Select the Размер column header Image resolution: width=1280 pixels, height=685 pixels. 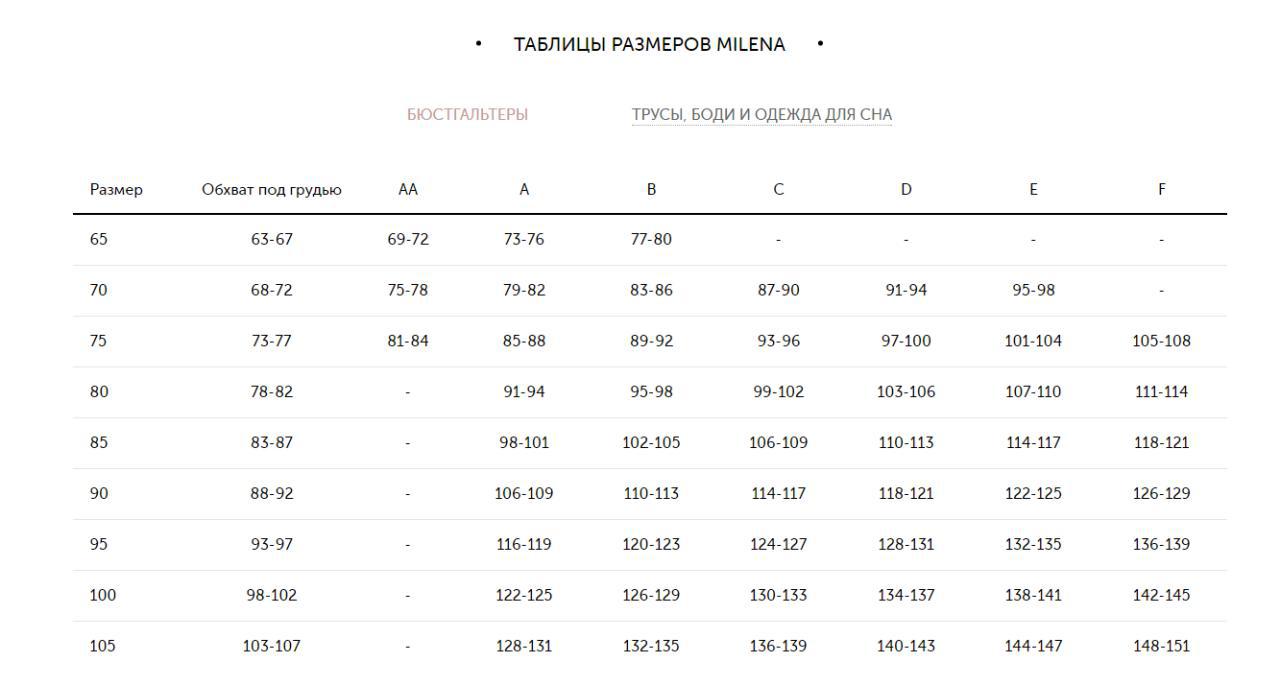(116, 189)
